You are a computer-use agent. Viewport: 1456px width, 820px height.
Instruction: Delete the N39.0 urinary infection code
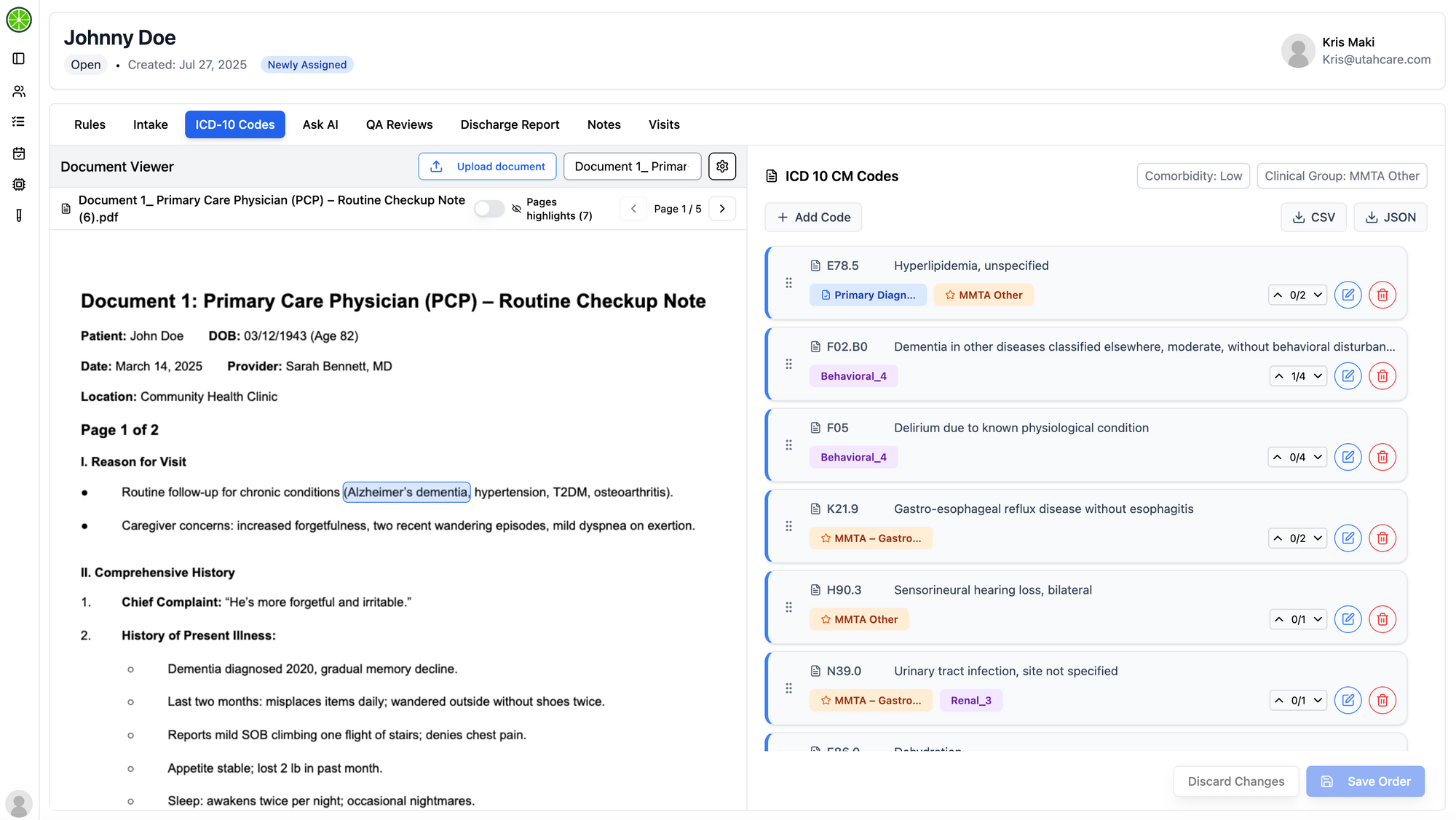1382,700
